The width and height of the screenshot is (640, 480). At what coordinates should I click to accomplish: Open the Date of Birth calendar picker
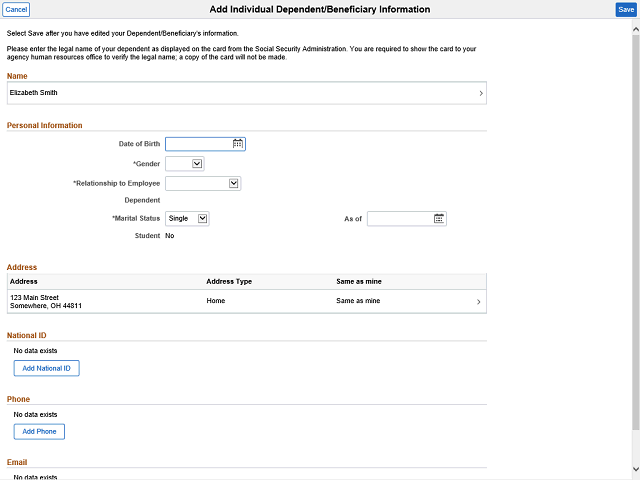tap(238, 144)
